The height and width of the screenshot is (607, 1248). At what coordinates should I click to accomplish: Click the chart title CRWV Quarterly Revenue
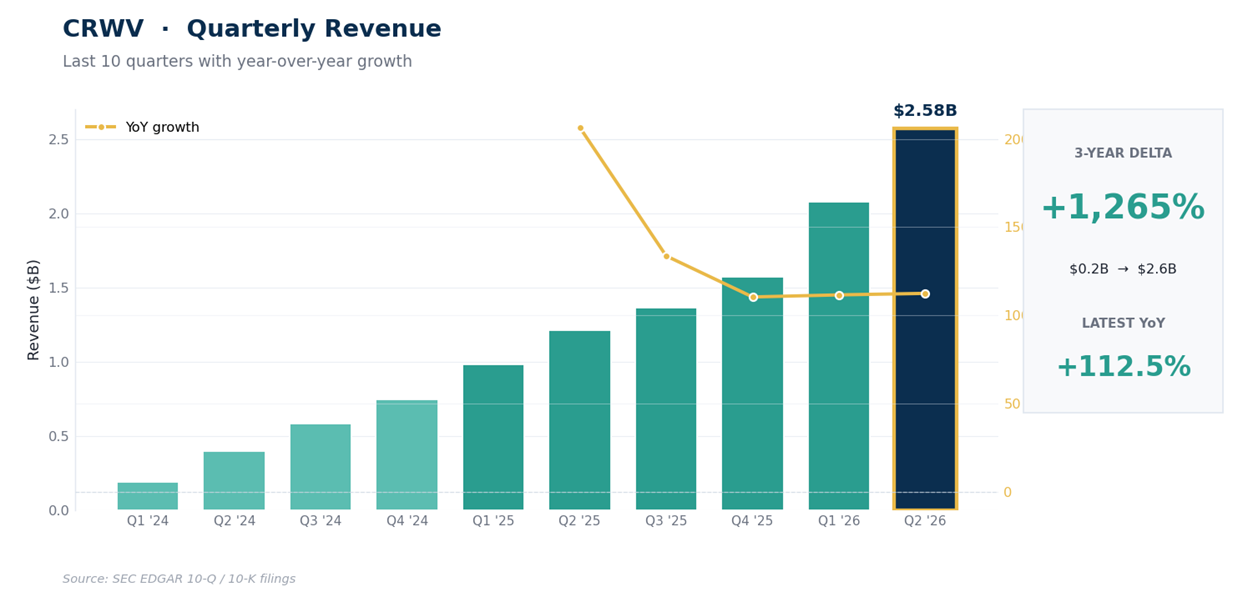click(x=252, y=30)
